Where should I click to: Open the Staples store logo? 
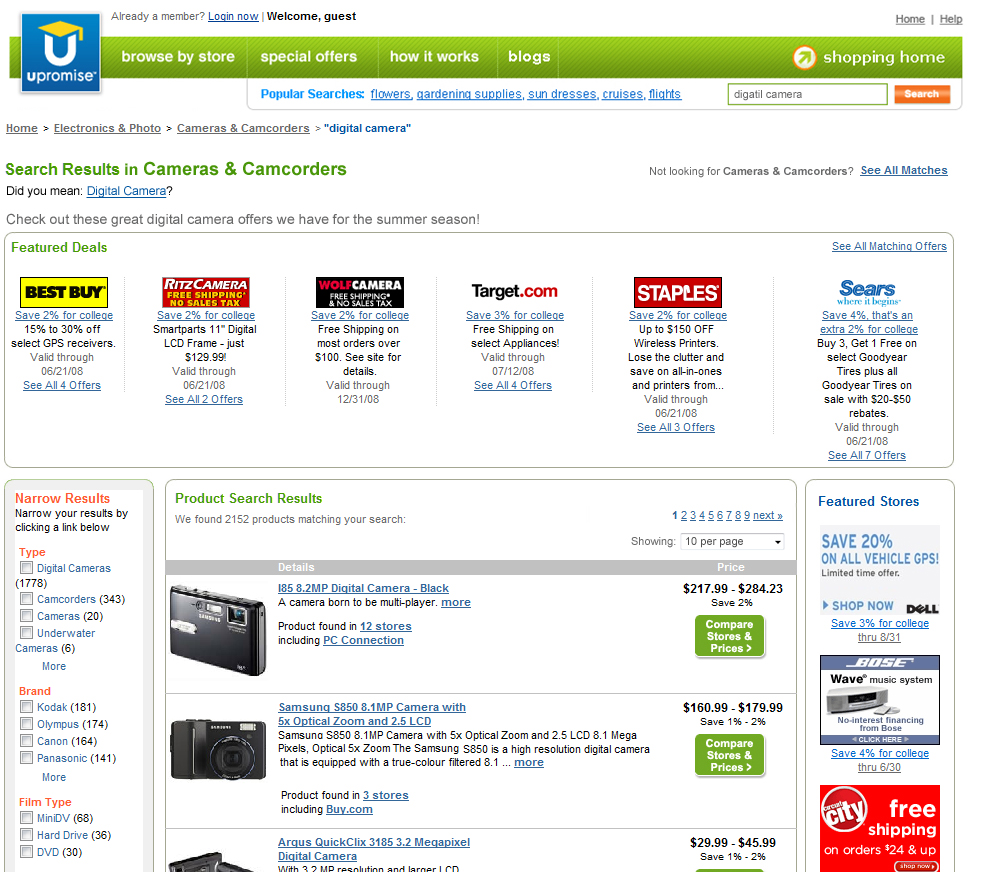pos(678,292)
